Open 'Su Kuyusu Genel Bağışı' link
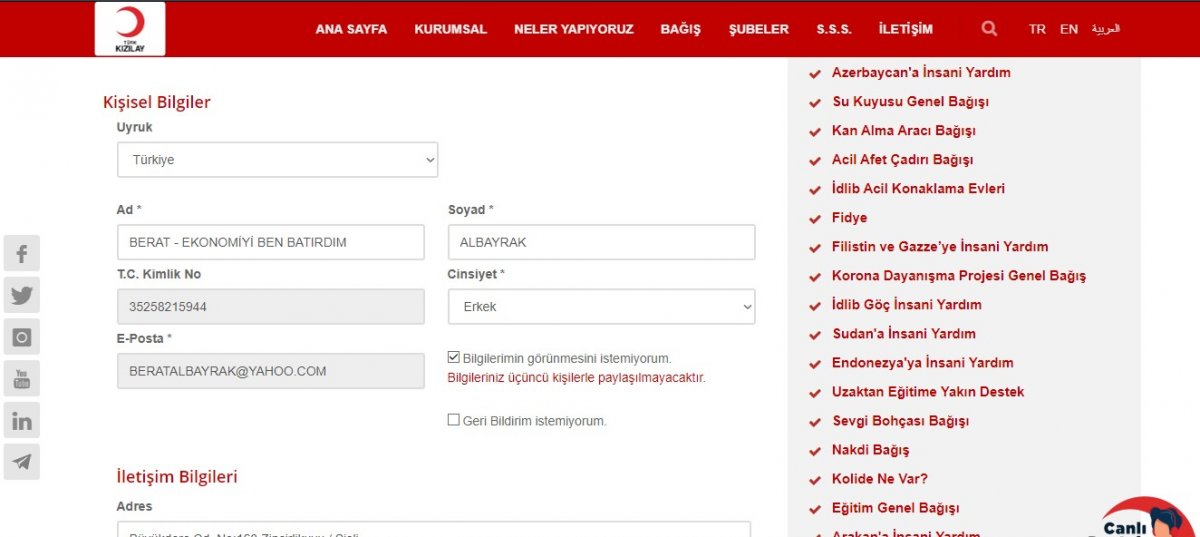 click(x=910, y=102)
